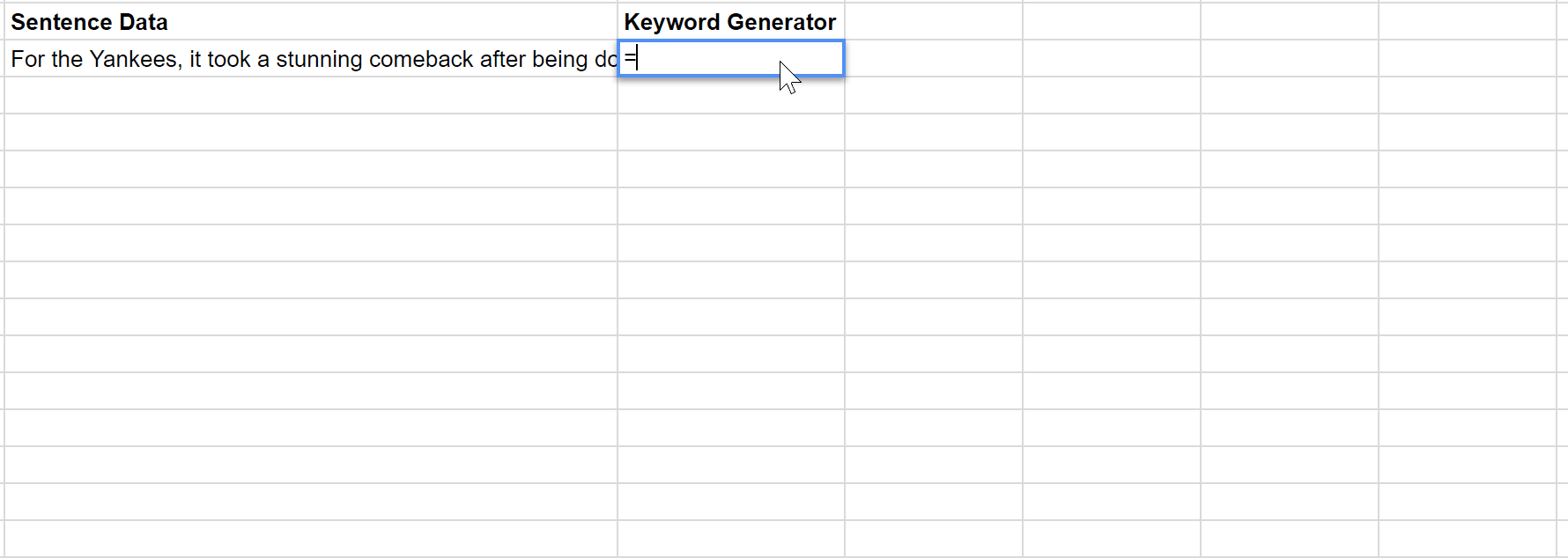Click the cell containing the Yankees sentence
The width and height of the screenshot is (1568, 558).
308,59
